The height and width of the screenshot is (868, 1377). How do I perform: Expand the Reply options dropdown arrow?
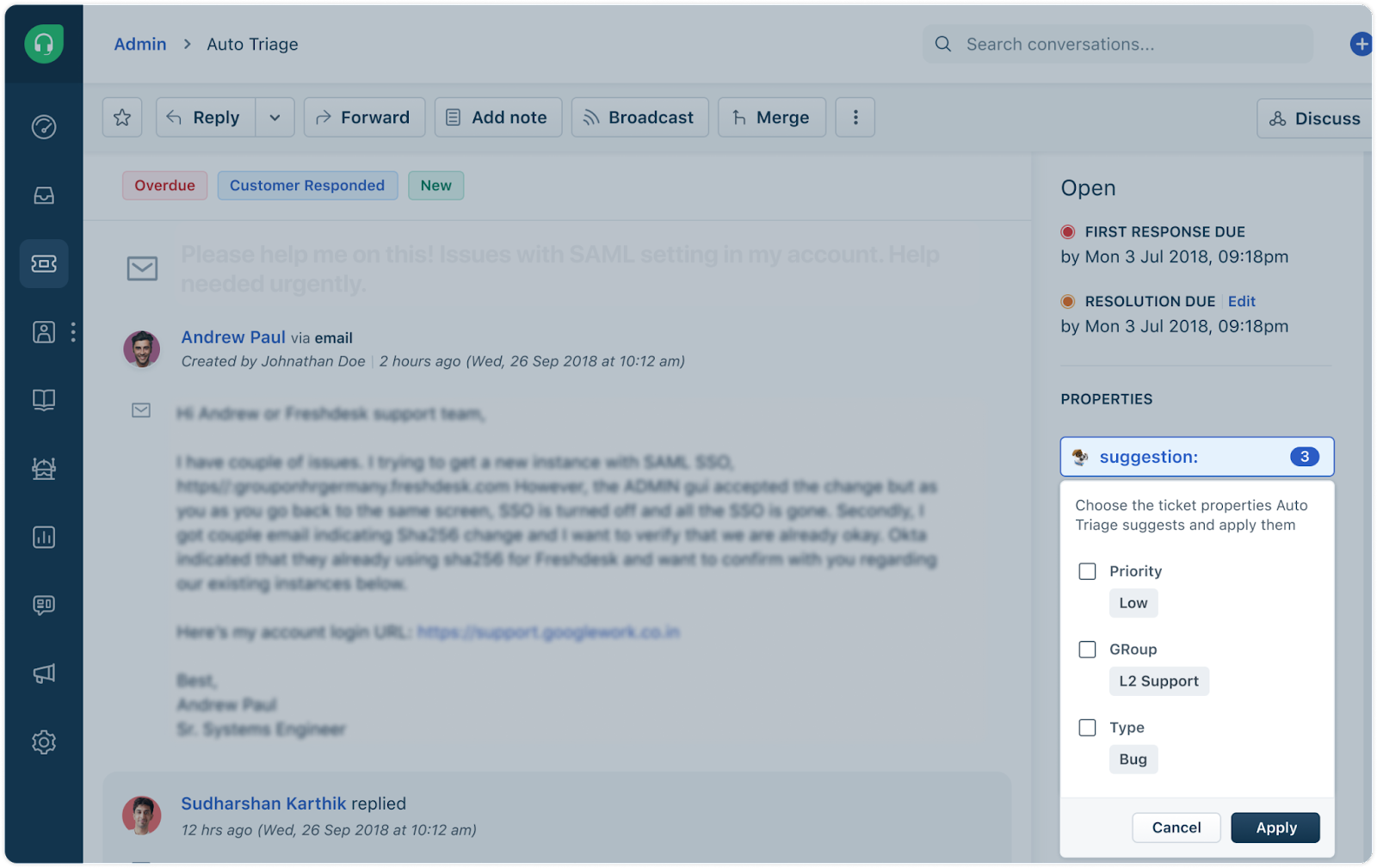(275, 118)
